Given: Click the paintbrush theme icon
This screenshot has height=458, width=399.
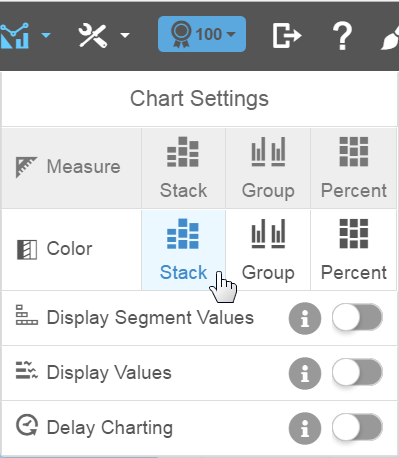Looking at the screenshot, I should click(390, 37).
